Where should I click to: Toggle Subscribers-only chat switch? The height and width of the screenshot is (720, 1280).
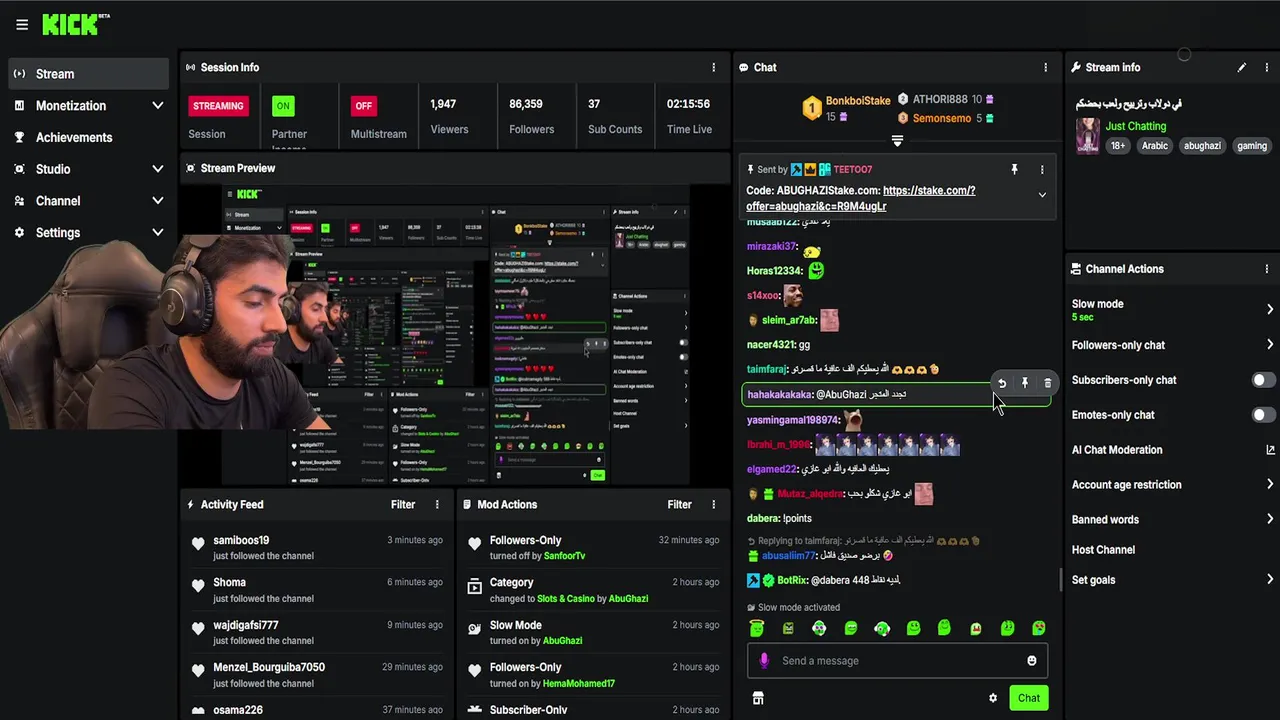[1263, 380]
